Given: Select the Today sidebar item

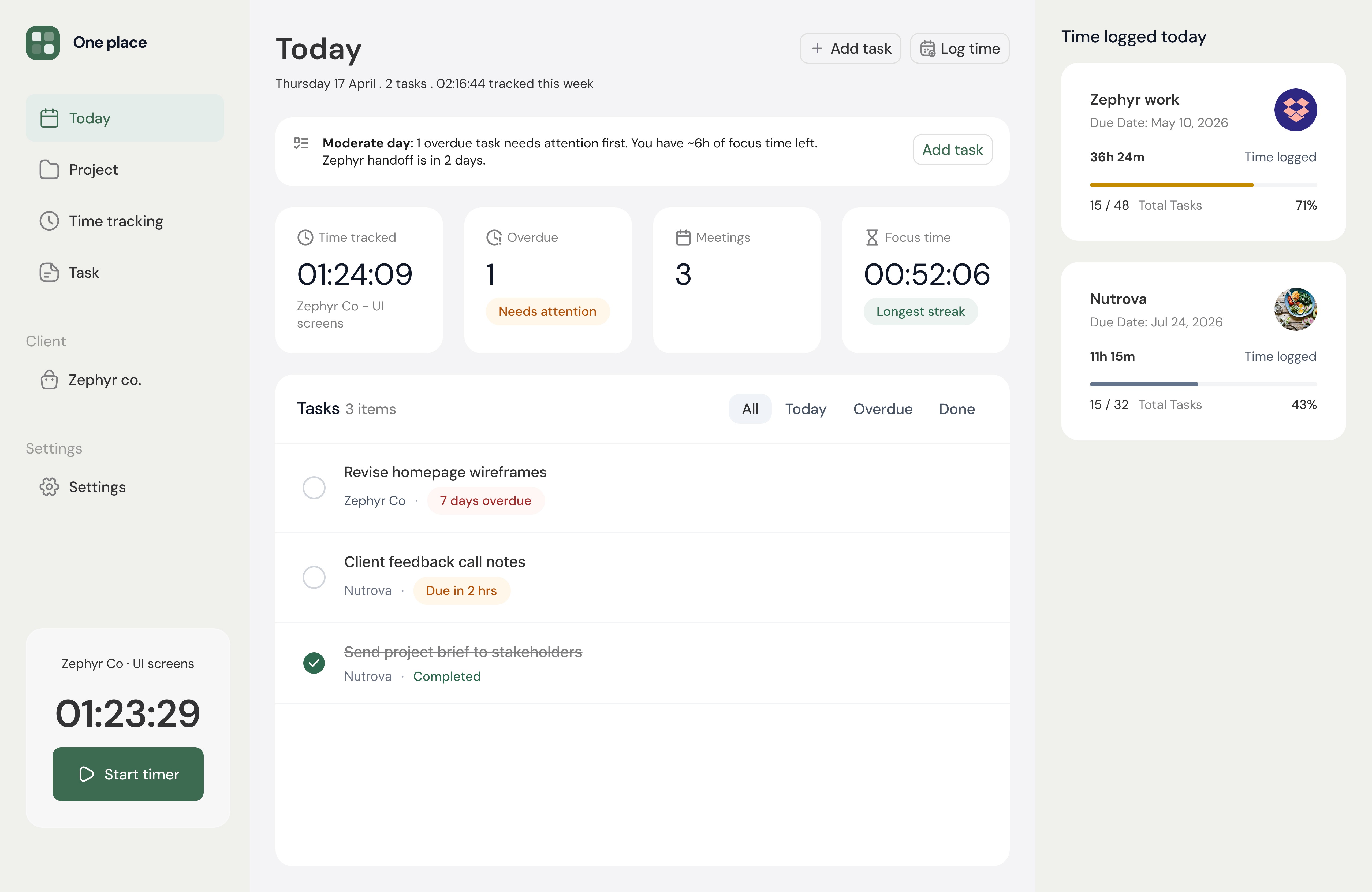Looking at the screenshot, I should pyautogui.click(x=125, y=118).
